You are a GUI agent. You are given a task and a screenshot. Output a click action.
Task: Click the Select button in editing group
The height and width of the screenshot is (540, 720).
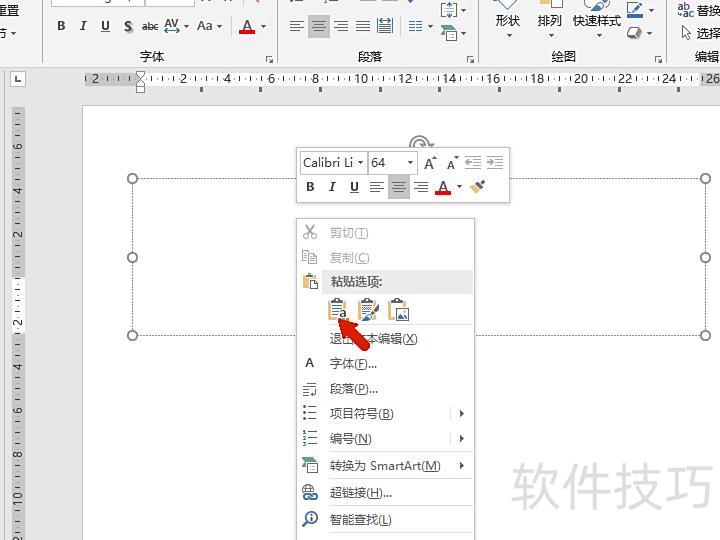coord(700,33)
